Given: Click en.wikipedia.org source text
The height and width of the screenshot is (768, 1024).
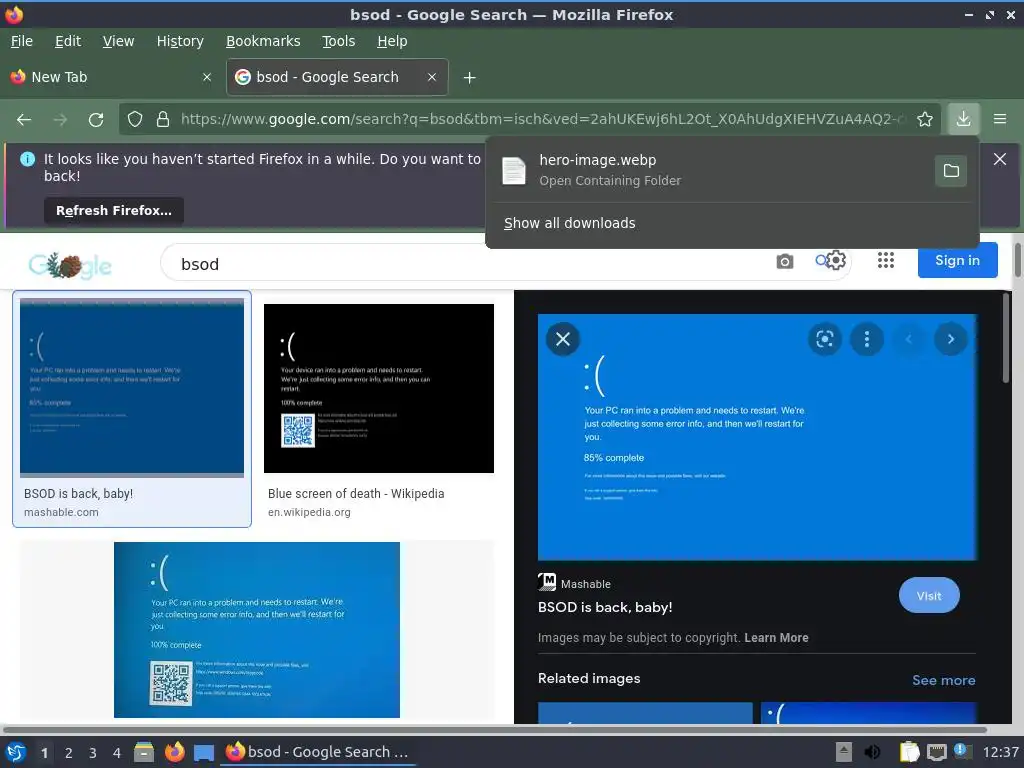Looking at the screenshot, I should 309,513.
